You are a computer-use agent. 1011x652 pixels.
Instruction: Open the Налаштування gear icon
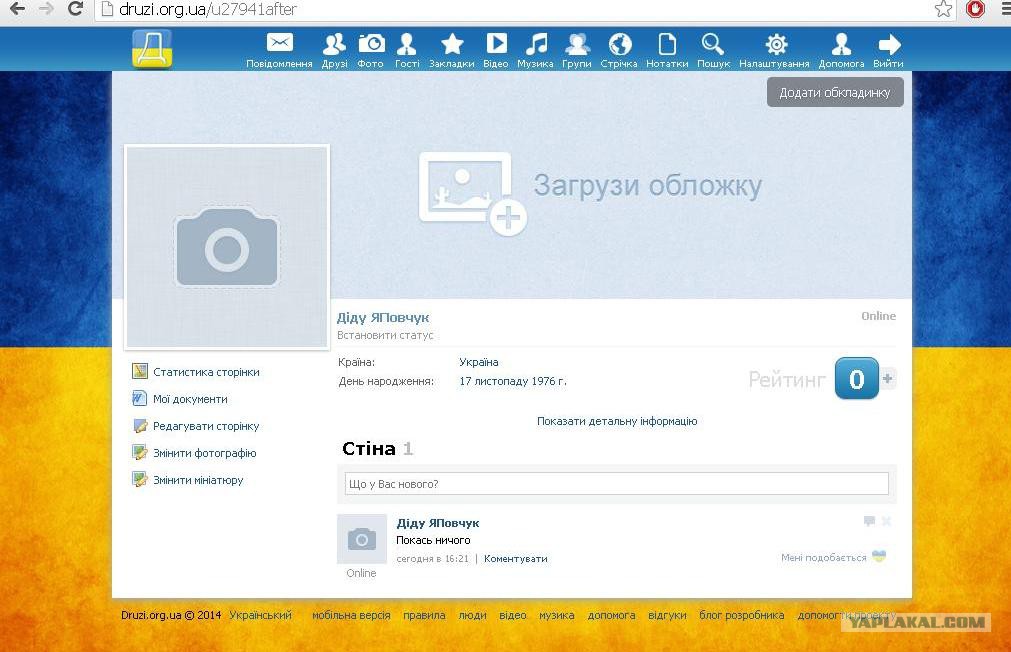coord(776,44)
